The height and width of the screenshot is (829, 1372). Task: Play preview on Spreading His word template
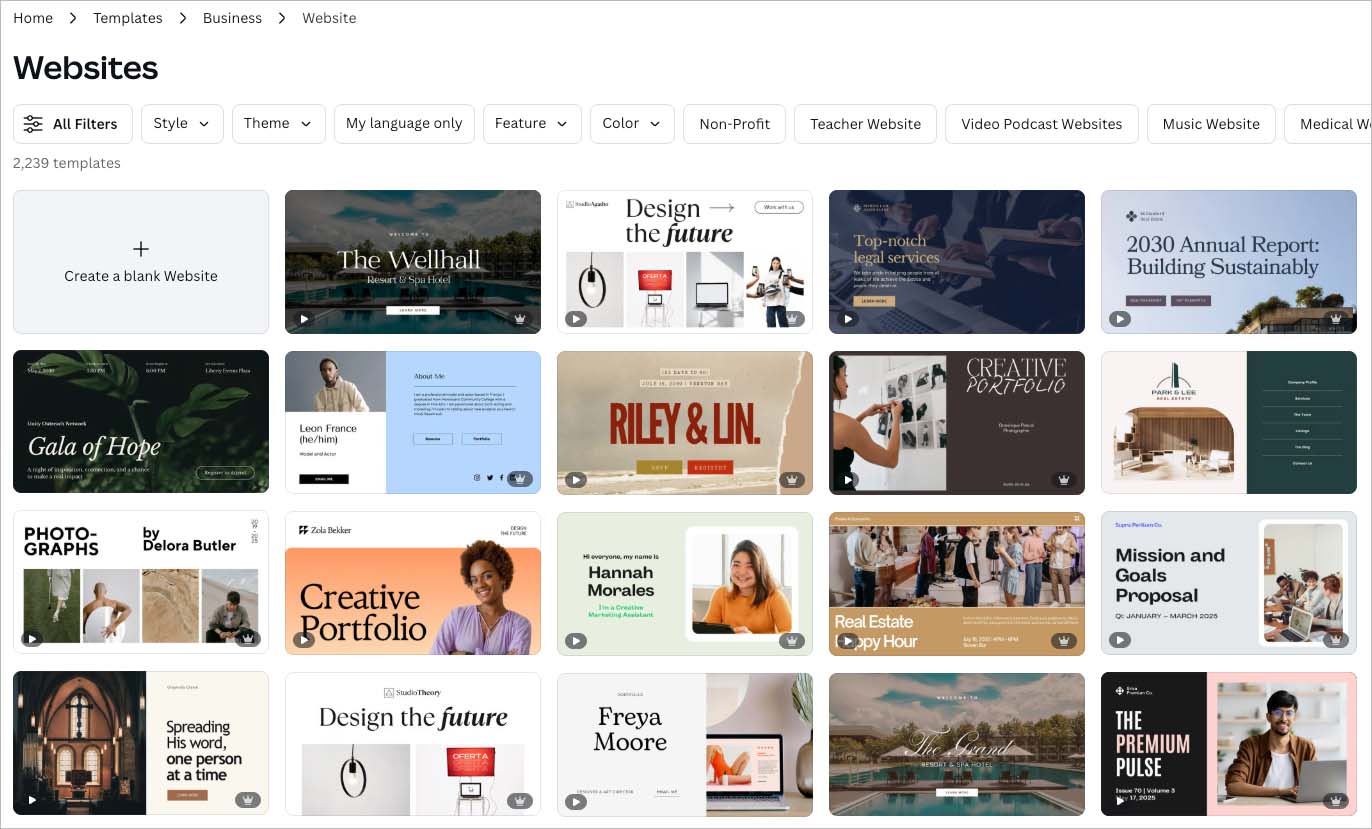[32, 800]
